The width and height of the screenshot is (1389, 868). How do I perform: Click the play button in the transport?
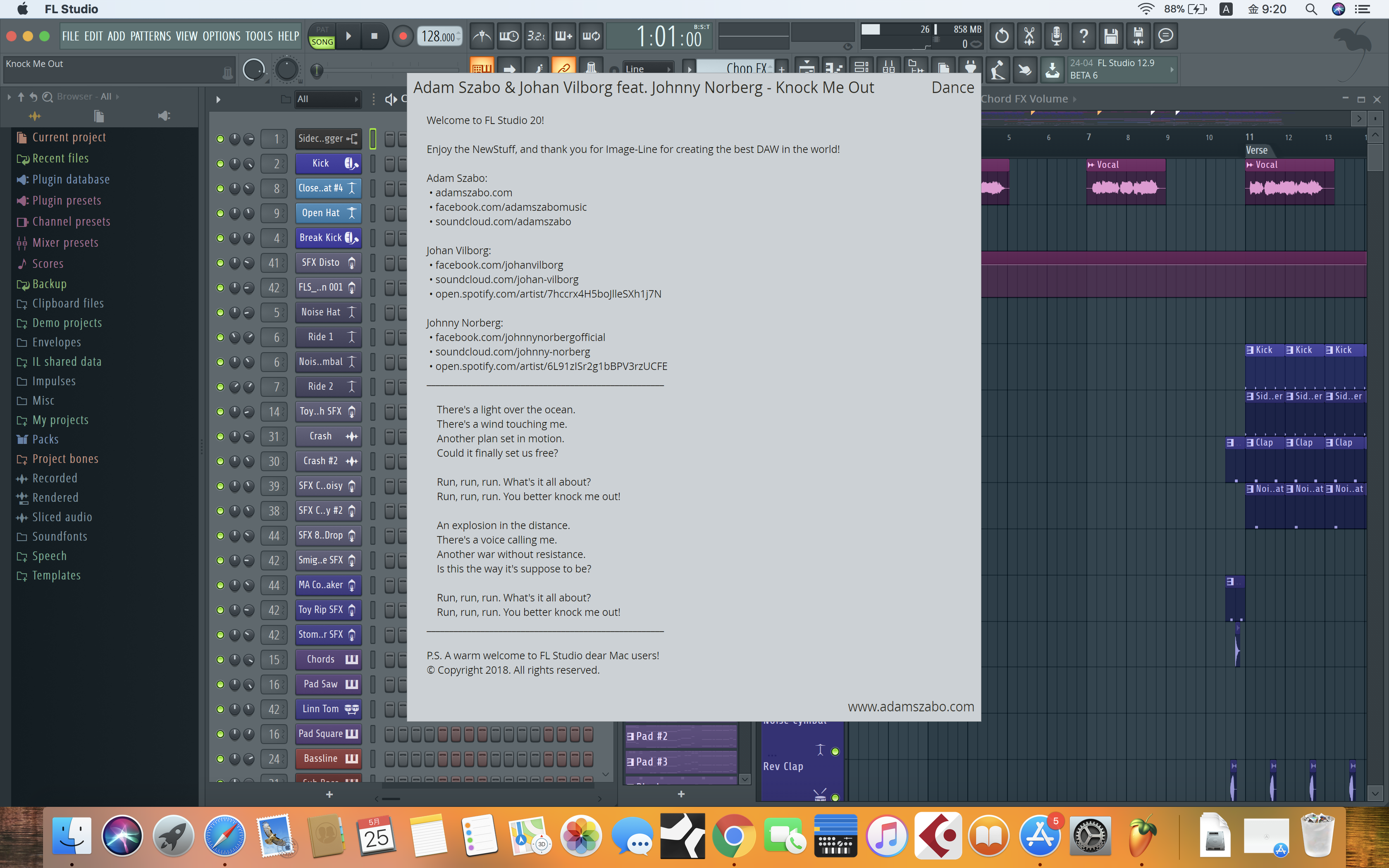(x=348, y=36)
